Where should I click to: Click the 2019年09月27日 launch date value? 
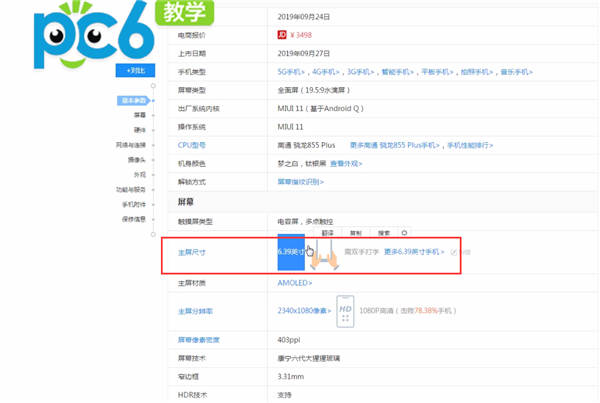coord(304,54)
